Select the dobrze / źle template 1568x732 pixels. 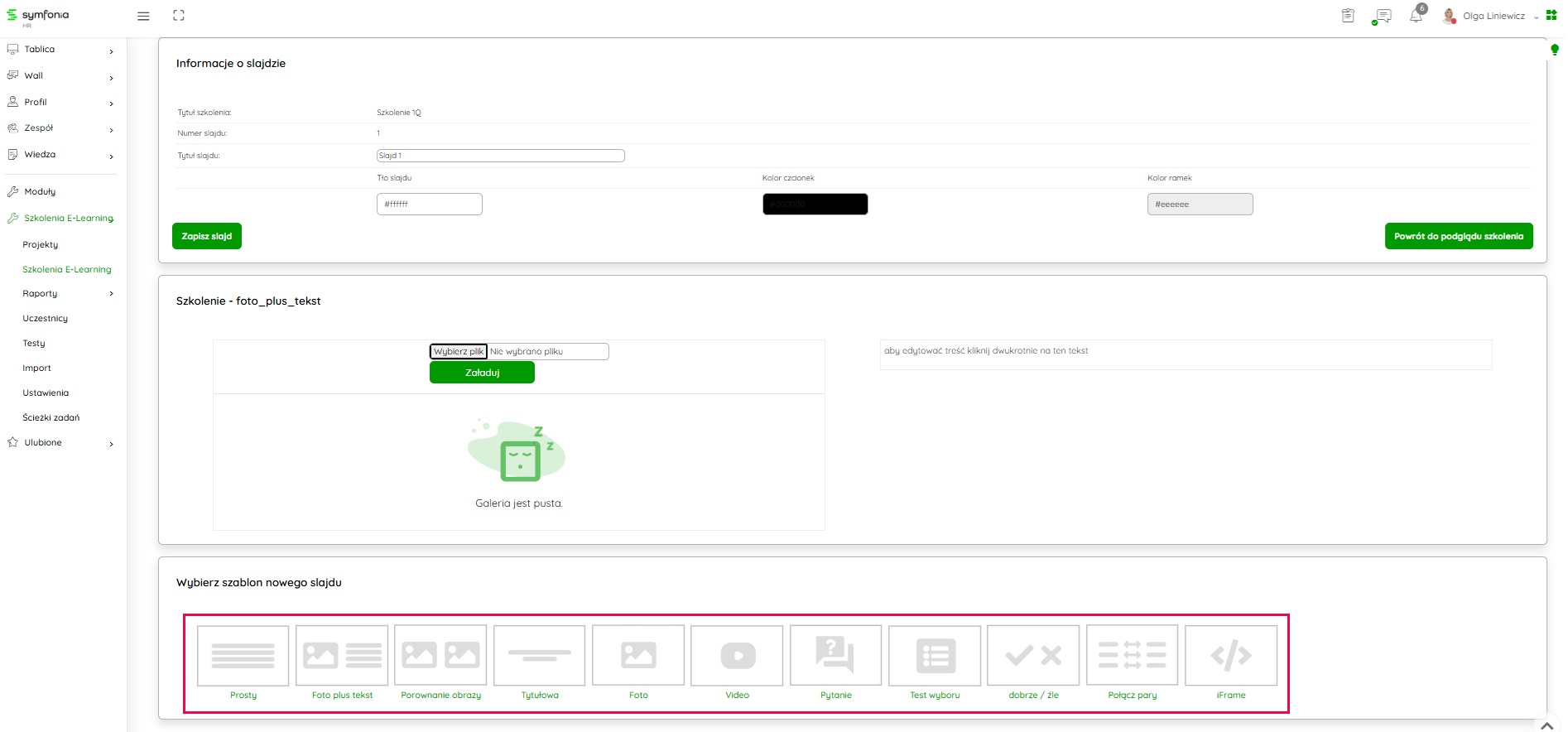pyautogui.click(x=1033, y=656)
